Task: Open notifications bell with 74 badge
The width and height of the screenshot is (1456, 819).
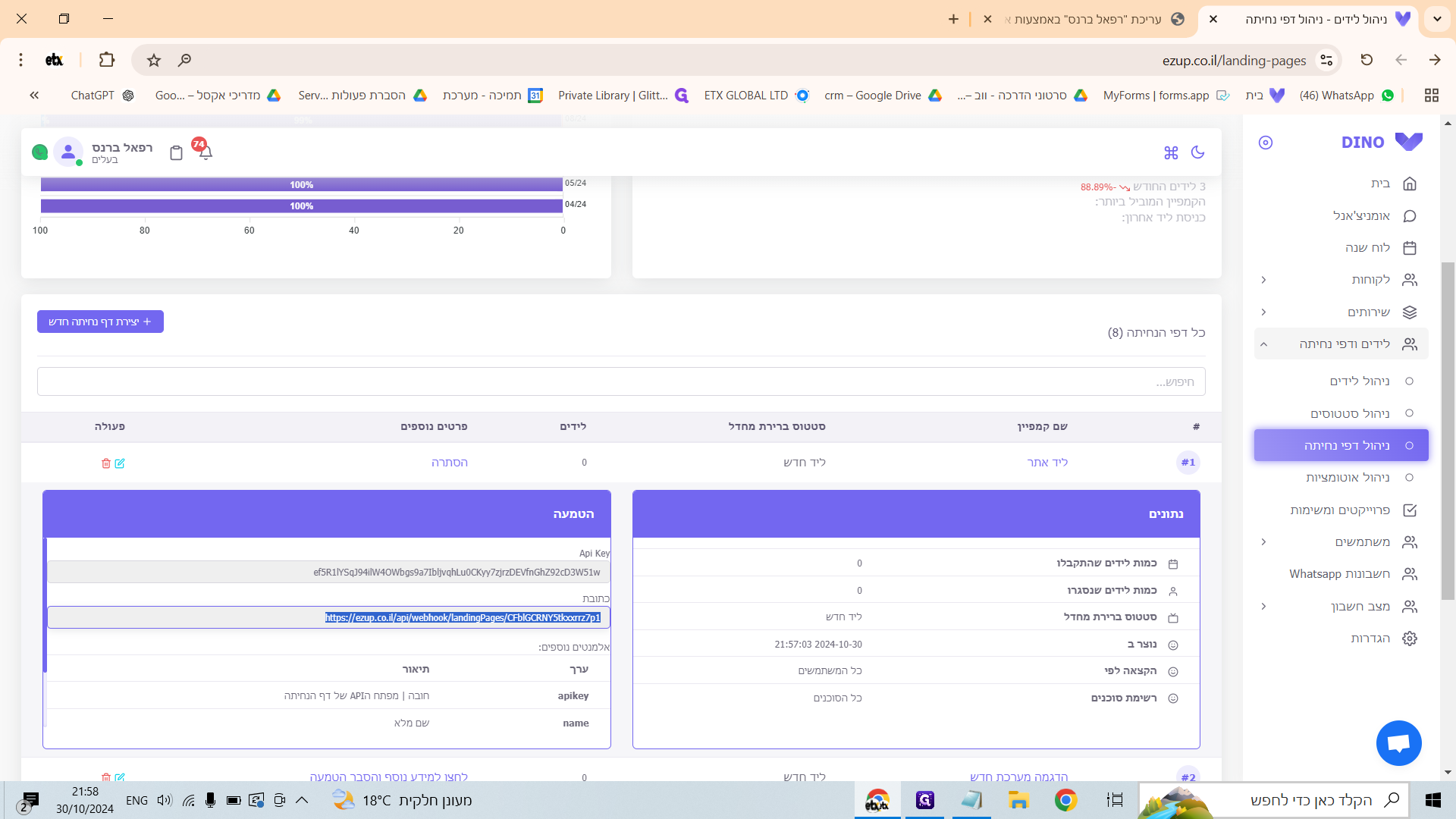Action: [205, 151]
